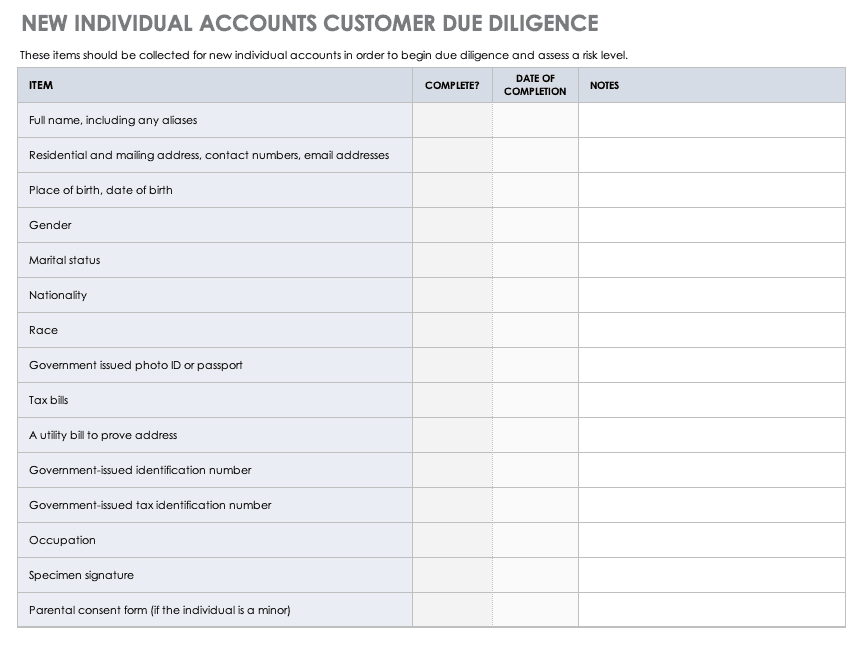865x652 pixels.
Task: Click the Complete? cell for Specimen signature row
Action: click(452, 575)
